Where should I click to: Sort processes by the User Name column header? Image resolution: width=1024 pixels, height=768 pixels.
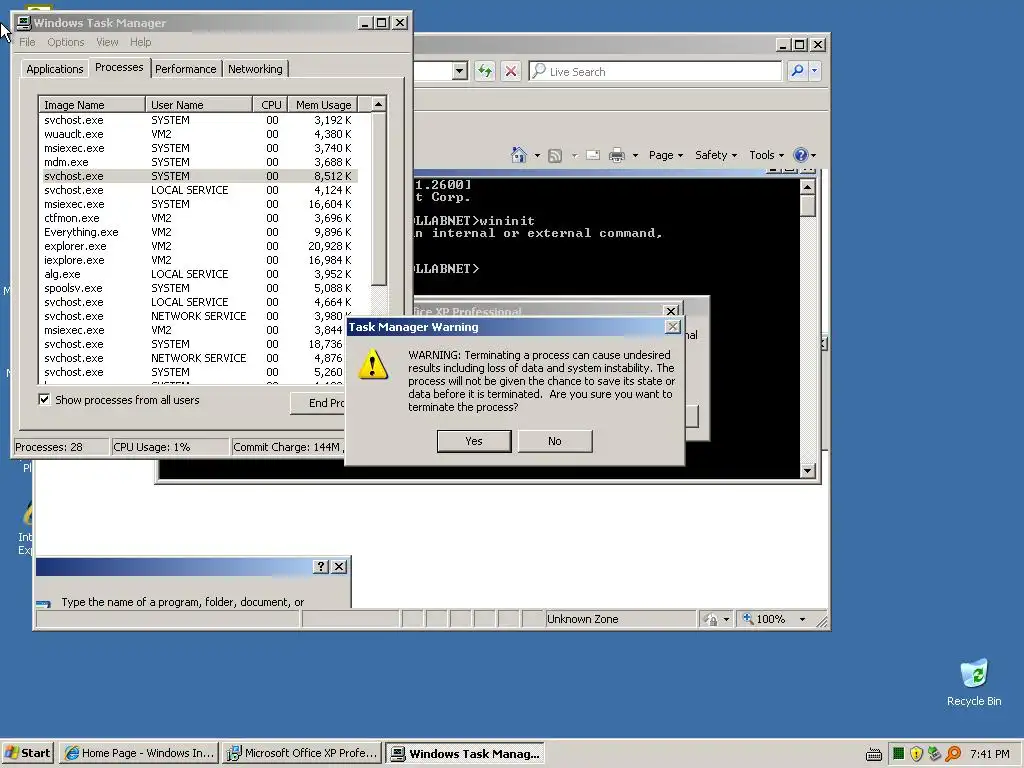pos(199,104)
